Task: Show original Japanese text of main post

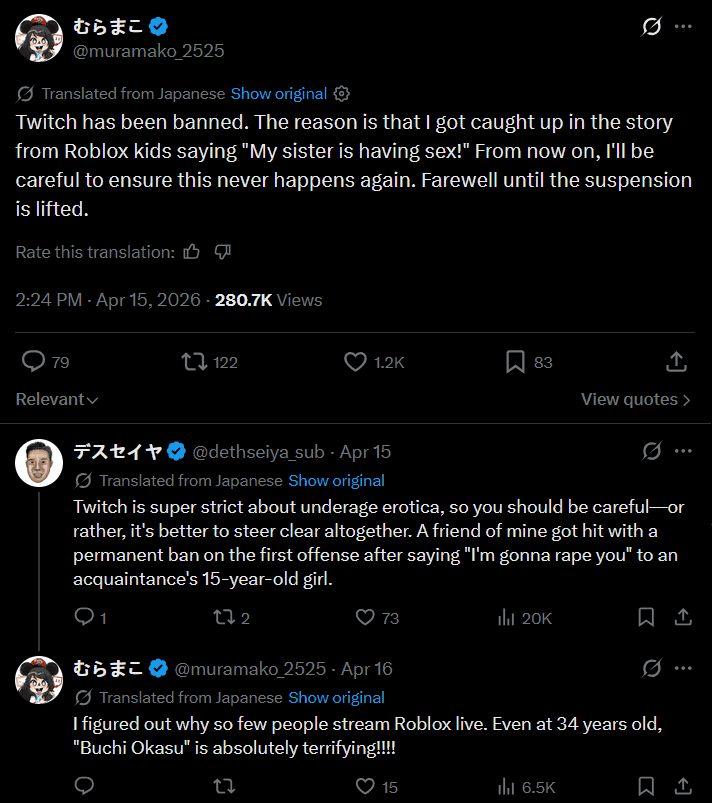Action: (279, 93)
